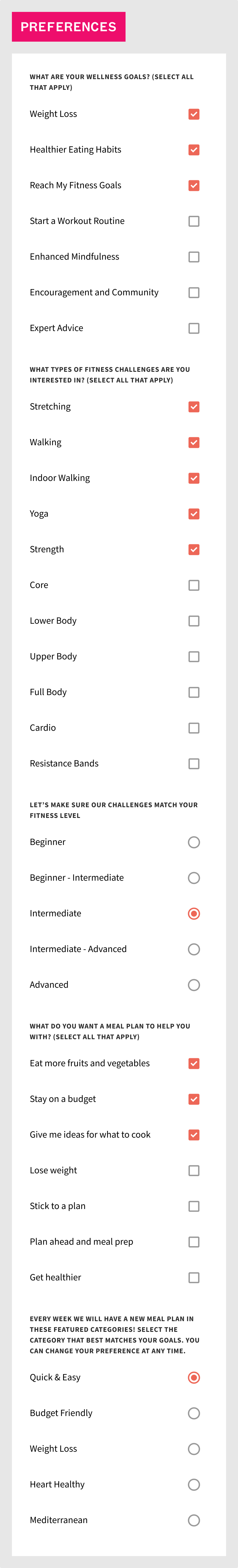
Task: Select Budget Friendly meal plan category
Action: coord(194,1413)
